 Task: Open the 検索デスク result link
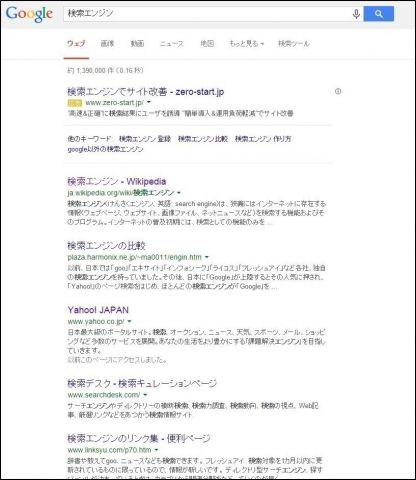point(142,383)
